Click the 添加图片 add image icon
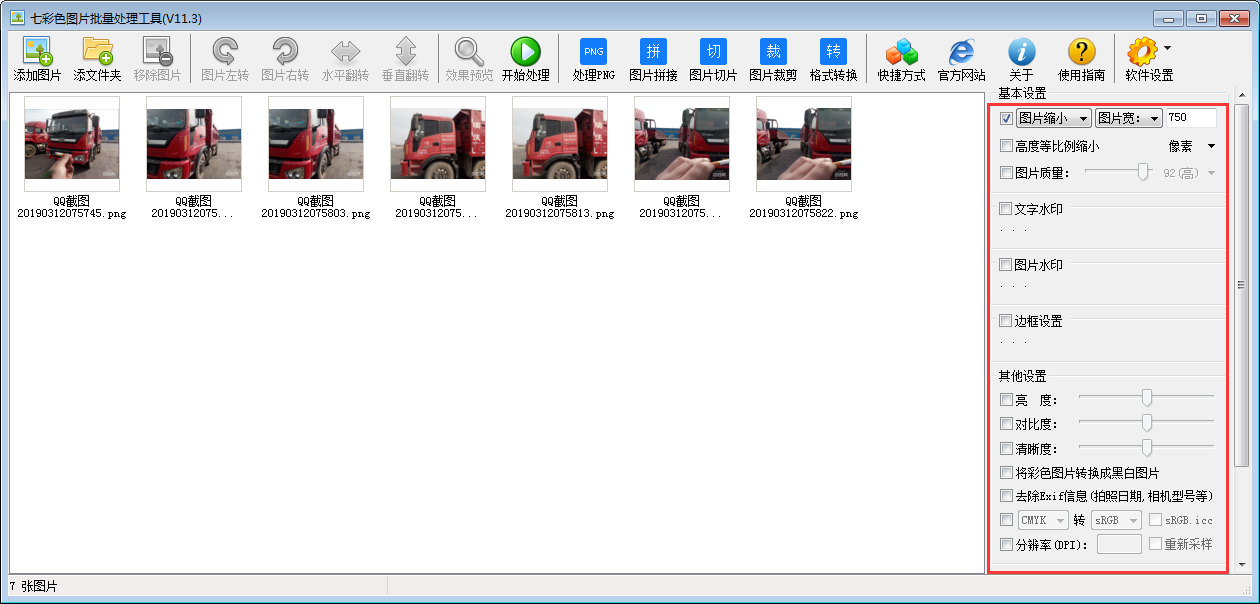This screenshot has height=604, width=1260. (37, 53)
